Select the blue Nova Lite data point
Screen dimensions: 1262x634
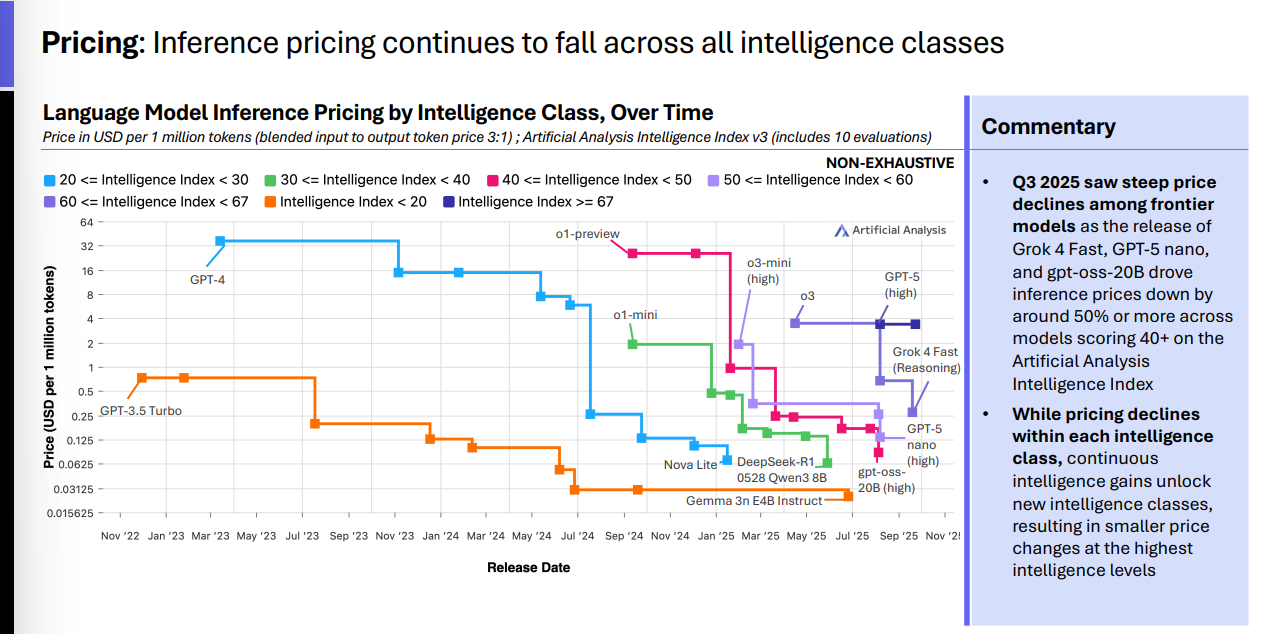pyautogui.click(x=727, y=459)
